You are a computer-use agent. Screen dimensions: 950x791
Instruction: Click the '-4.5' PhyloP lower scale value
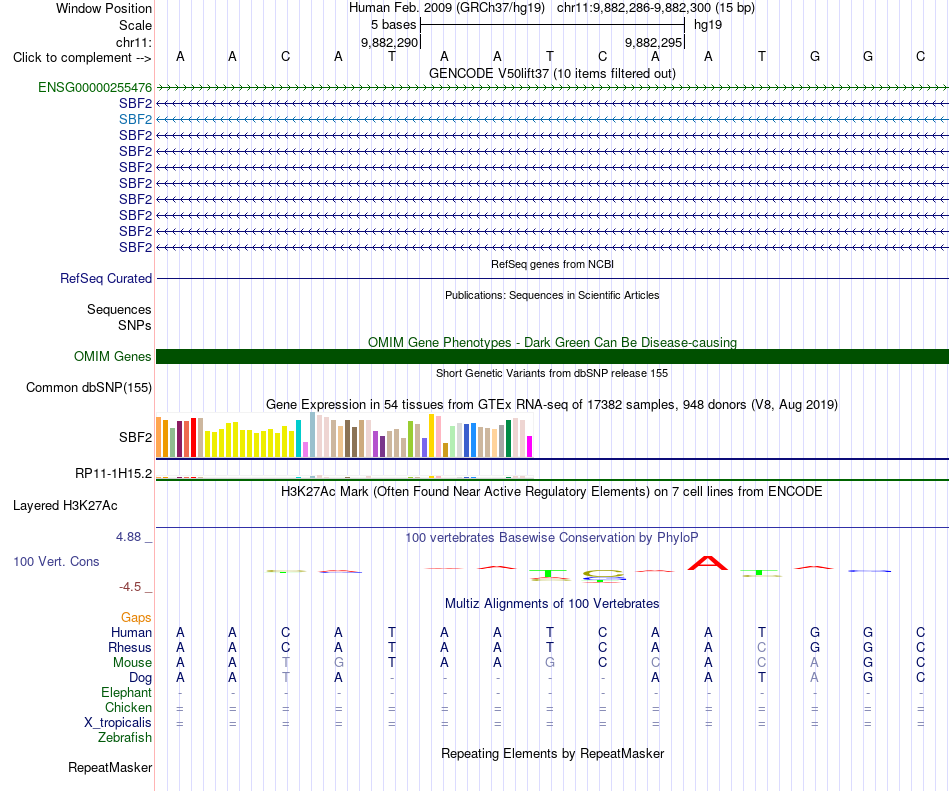130,586
